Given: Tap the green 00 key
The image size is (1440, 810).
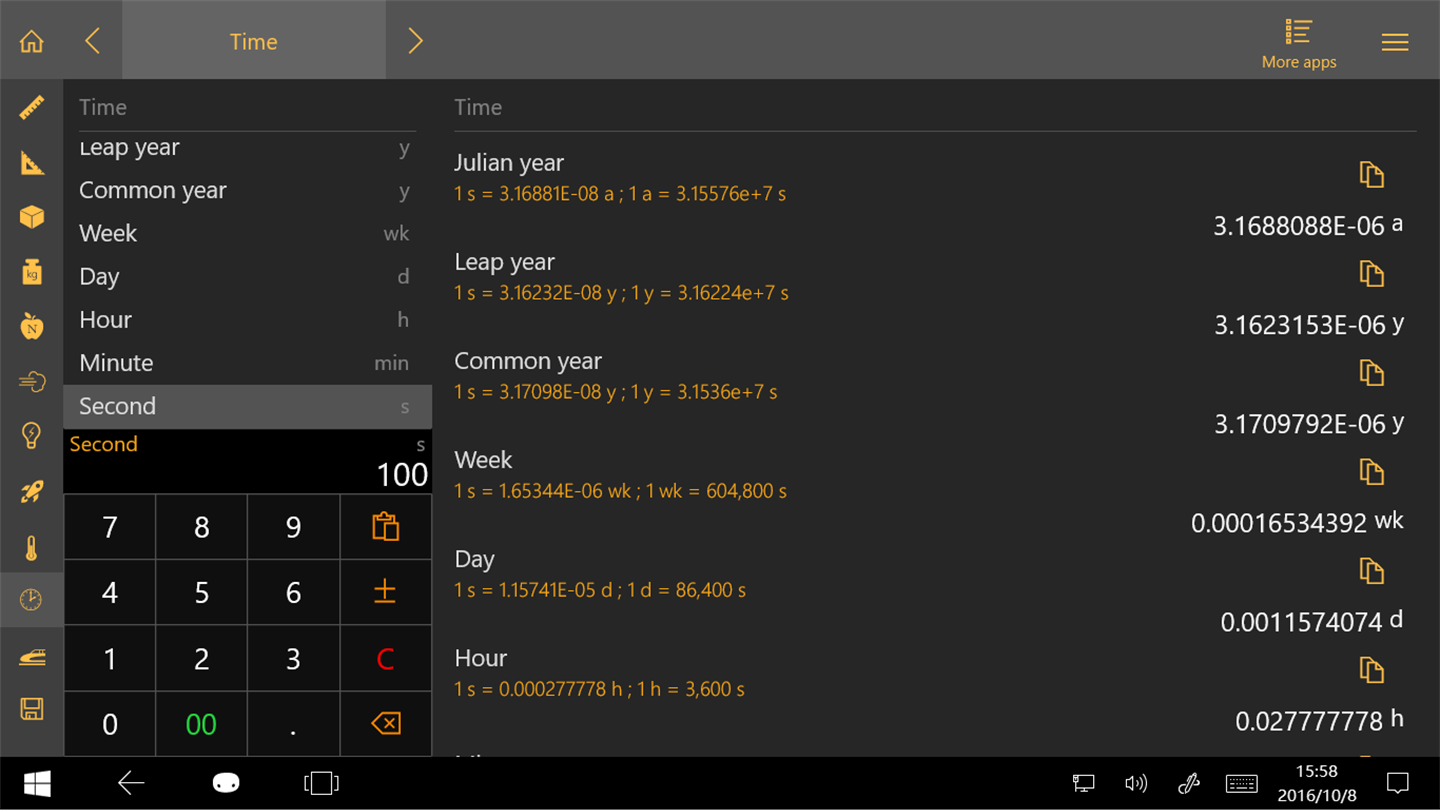Looking at the screenshot, I should coord(201,724).
